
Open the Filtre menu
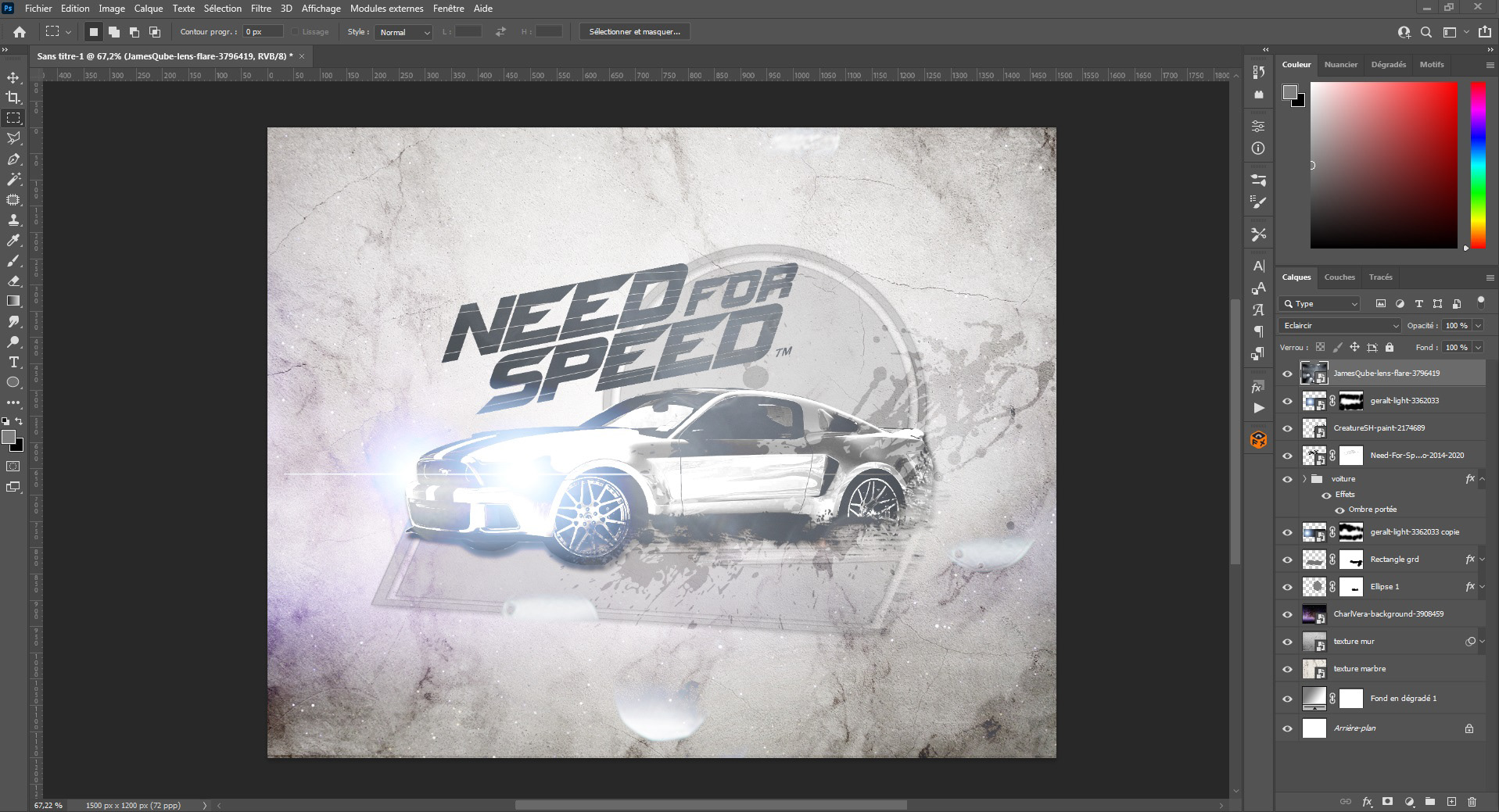(x=261, y=9)
